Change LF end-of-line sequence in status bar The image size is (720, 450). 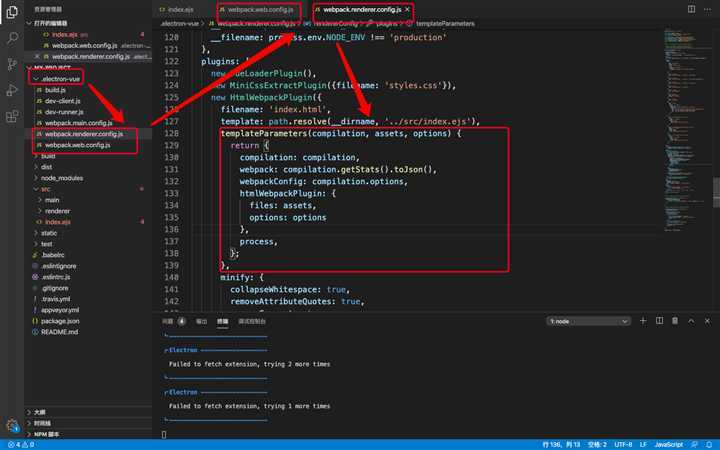[643, 444]
